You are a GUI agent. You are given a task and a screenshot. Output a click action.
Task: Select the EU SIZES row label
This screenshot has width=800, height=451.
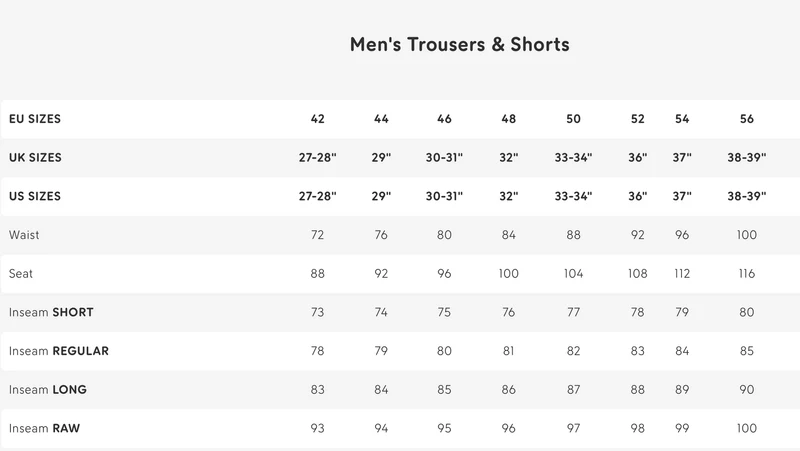click(35, 119)
